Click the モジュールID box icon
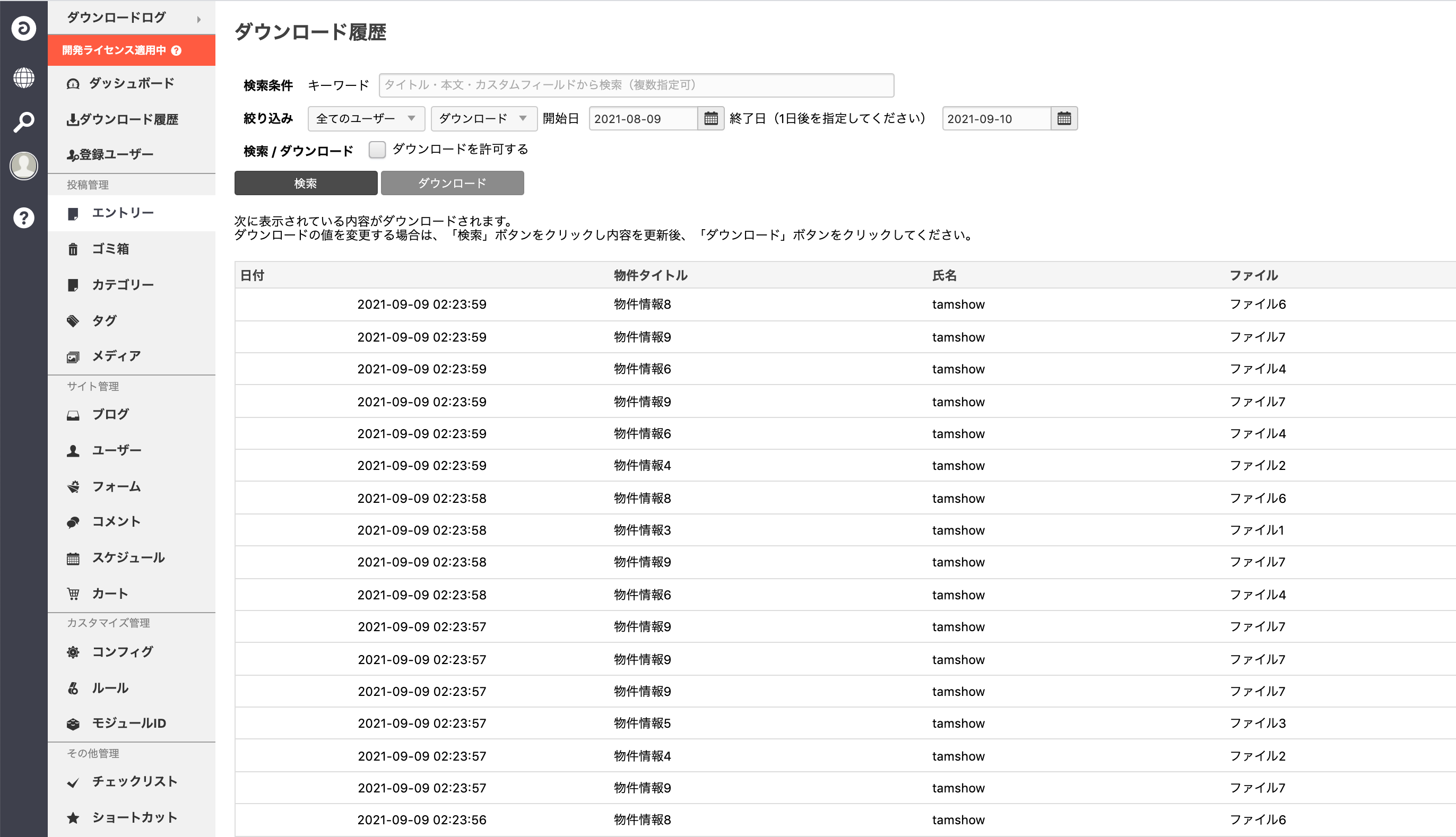Image resolution: width=1456 pixels, height=837 pixels. [73, 723]
